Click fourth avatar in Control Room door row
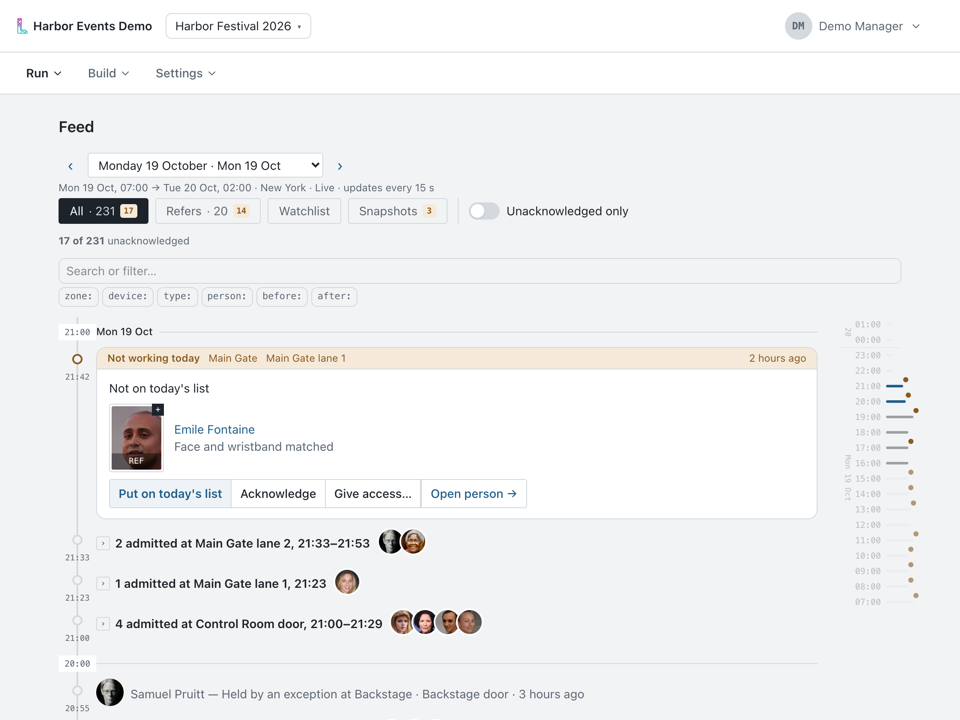The height and width of the screenshot is (720, 960). [470, 623]
